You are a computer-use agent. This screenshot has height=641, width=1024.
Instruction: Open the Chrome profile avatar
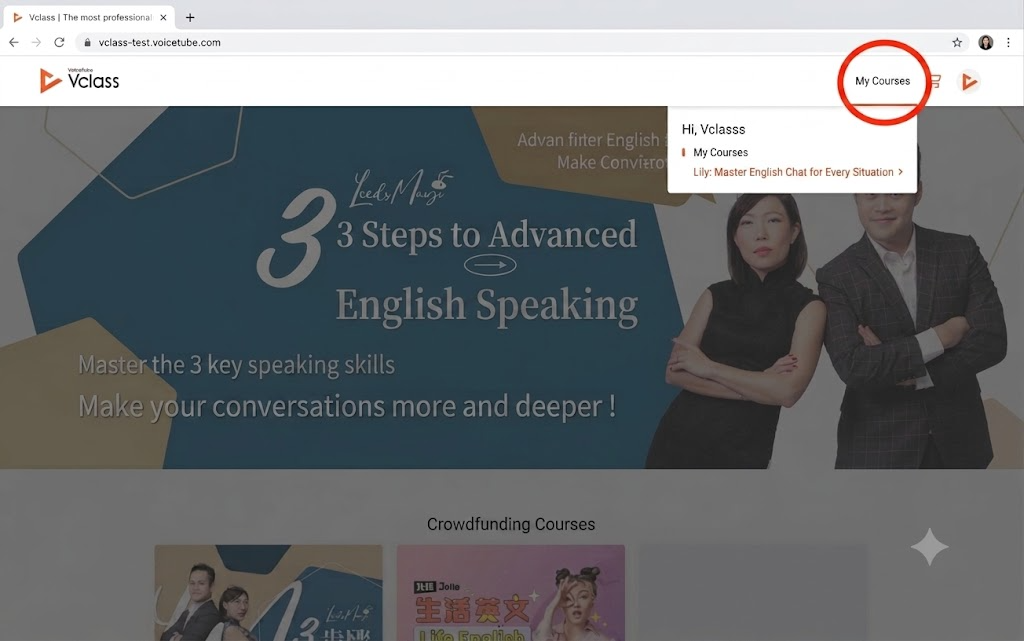tap(985, 42)
